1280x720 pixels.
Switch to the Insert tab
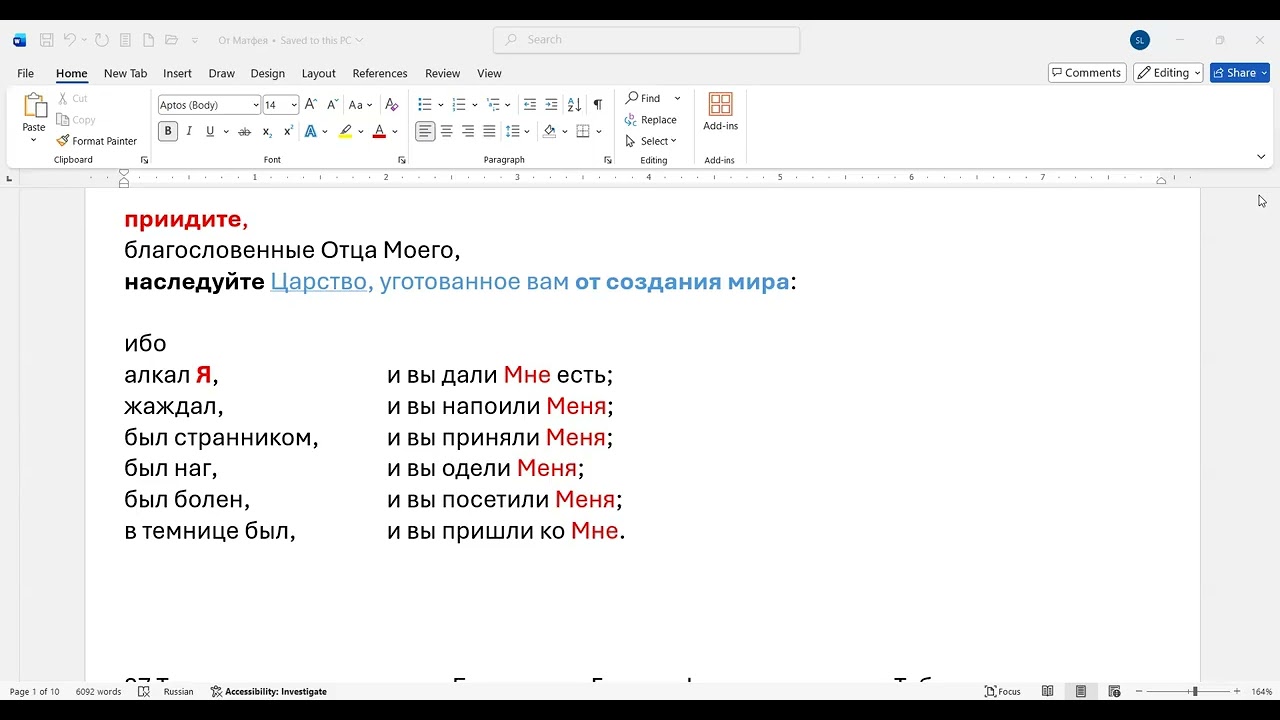coord(177,73)
